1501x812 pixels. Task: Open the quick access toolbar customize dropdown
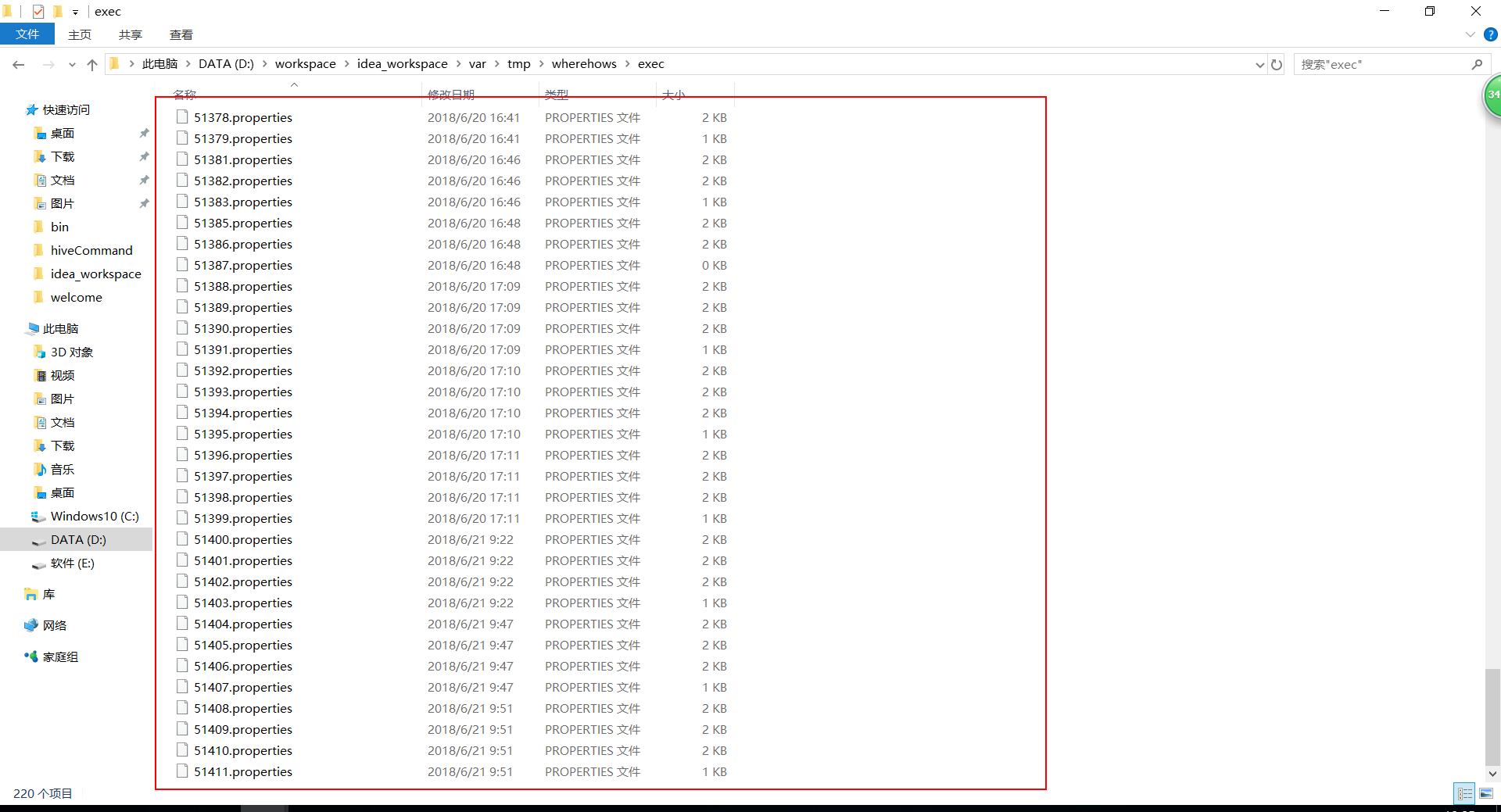coord(74,11)
